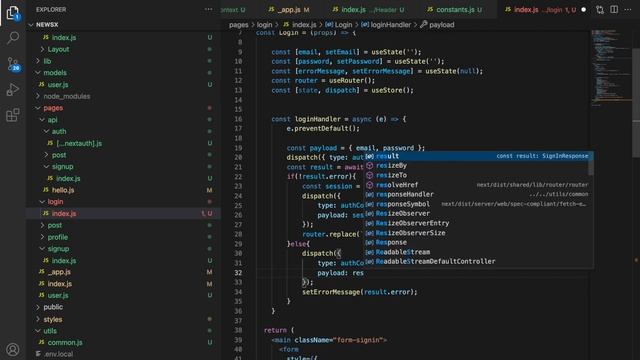Open the Run and Debug view
Image resolution: width=640 pixels, height=360 pixels.
pos(13,89)
